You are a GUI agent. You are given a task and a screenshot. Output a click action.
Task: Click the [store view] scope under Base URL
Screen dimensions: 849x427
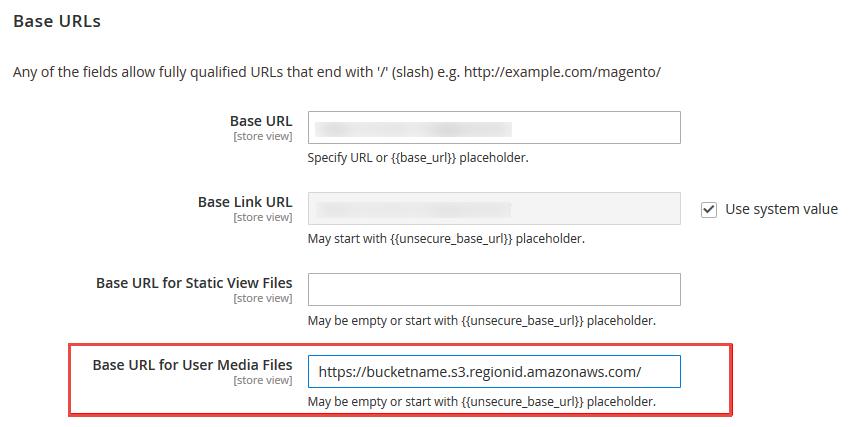(263, 136)
